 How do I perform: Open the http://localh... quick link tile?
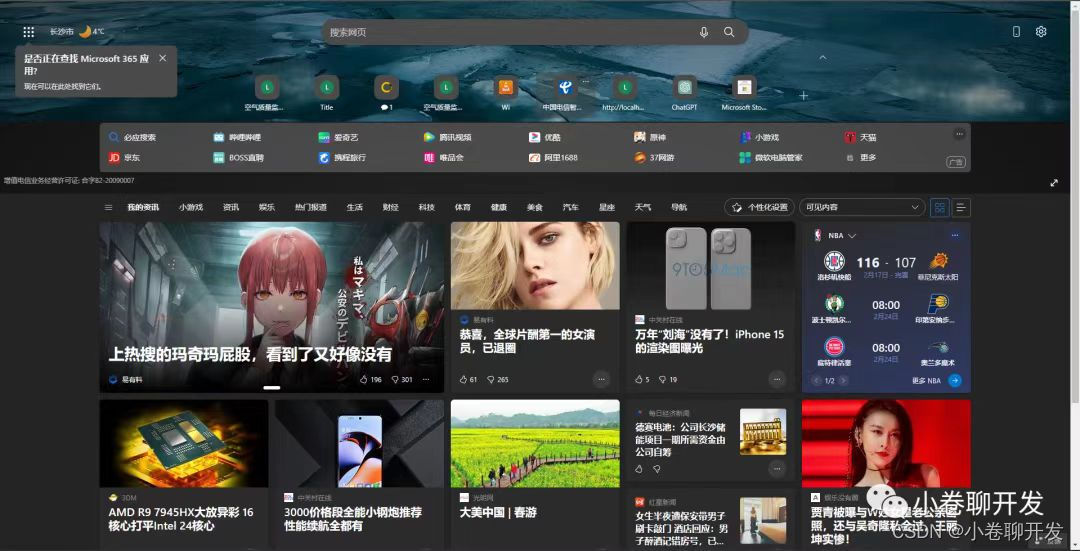(624, 92)
